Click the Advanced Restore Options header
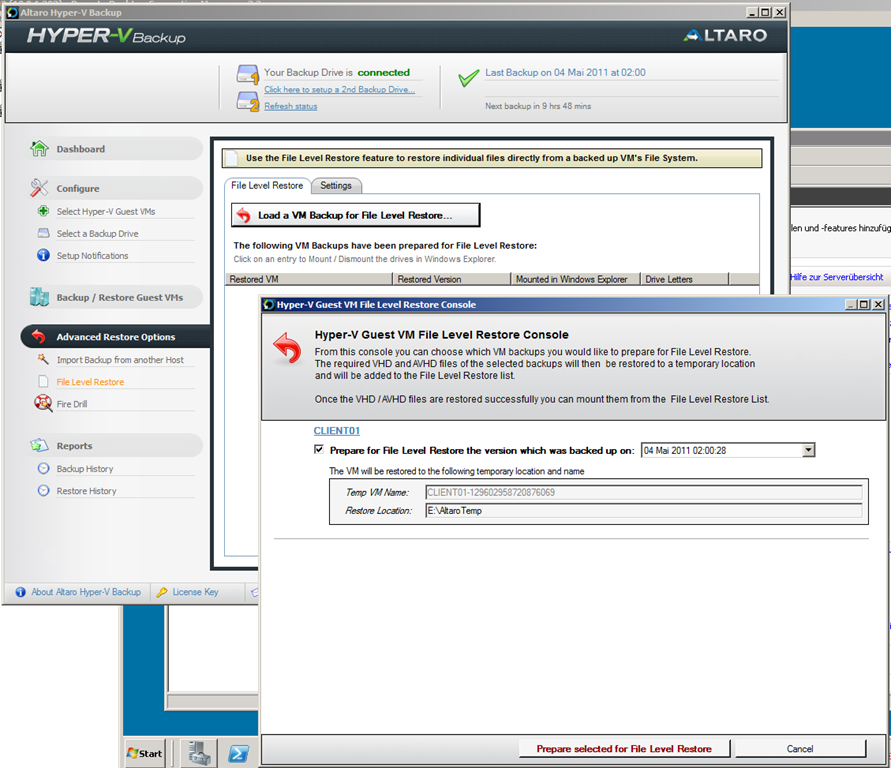This screenshot has width=891, height=768. (116, 336)
